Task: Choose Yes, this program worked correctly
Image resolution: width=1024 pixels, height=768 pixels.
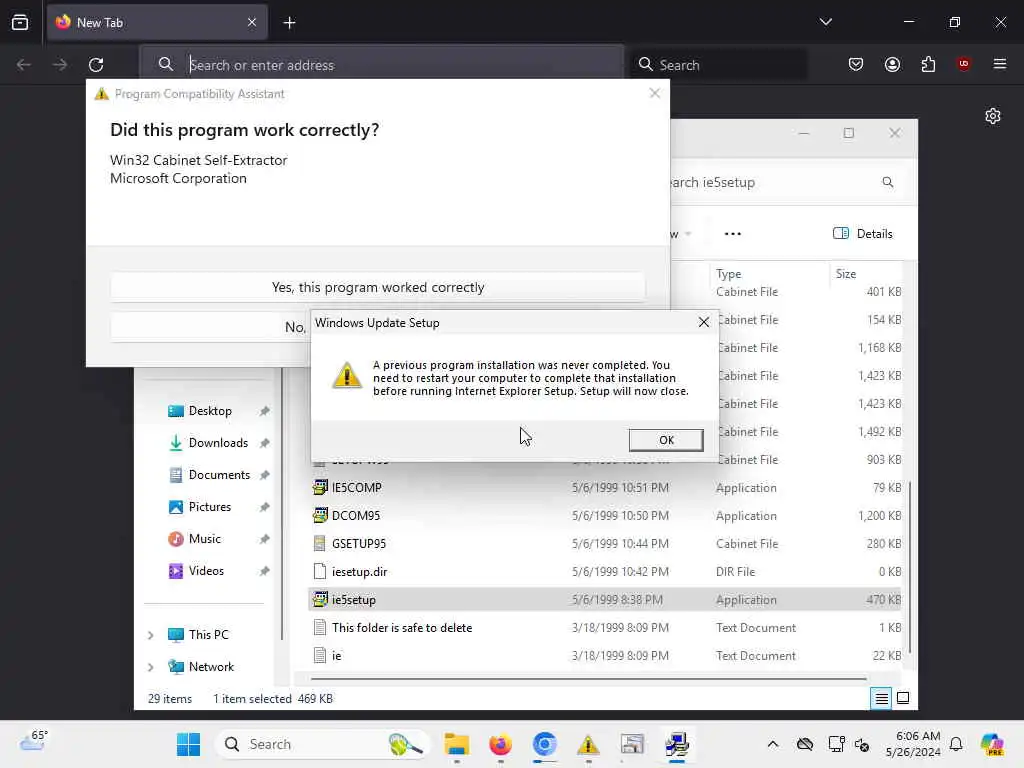Action: pyautogui.click(x=377, y=287)
